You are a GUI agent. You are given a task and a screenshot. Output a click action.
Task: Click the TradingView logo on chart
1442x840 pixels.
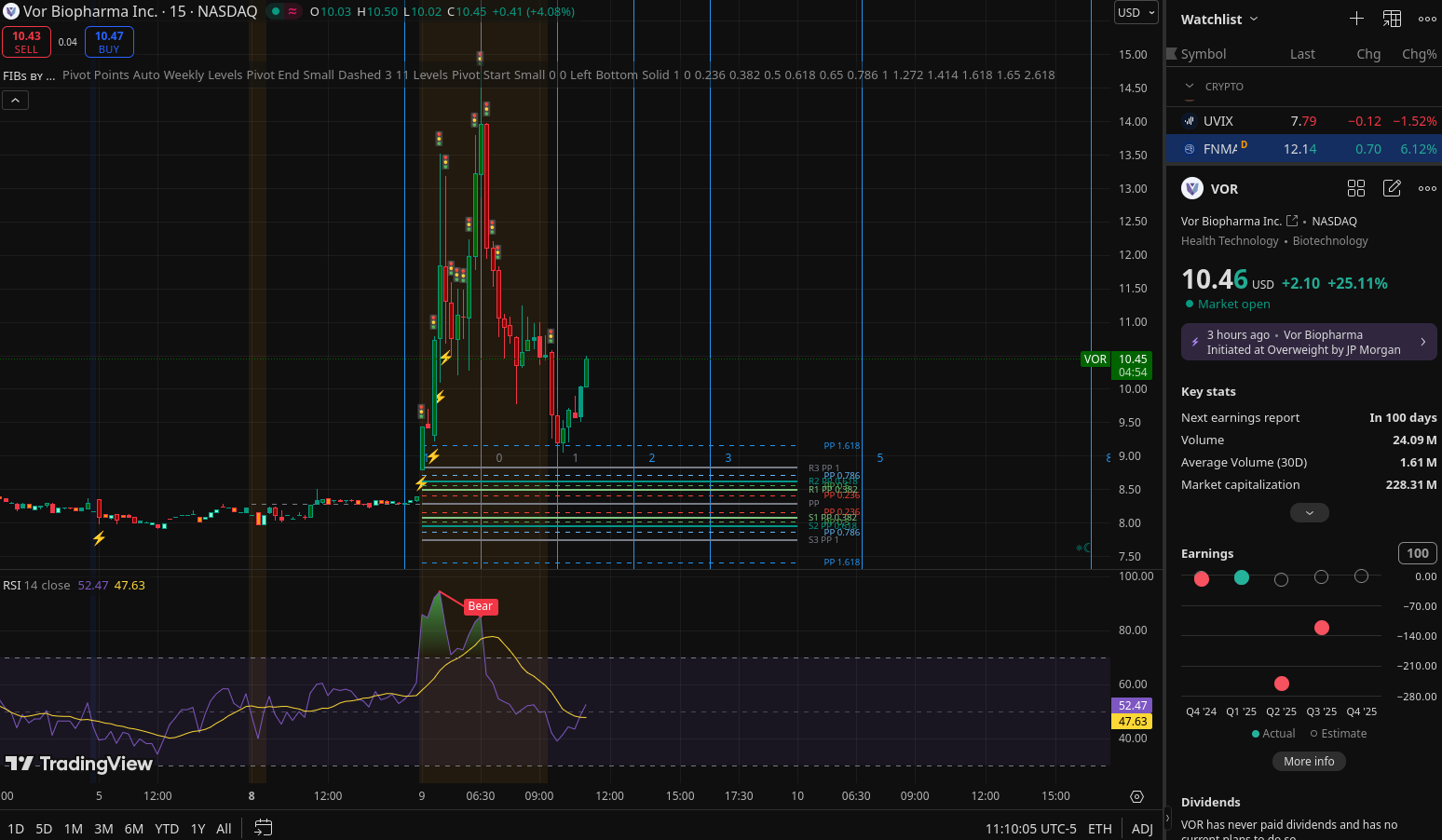pos(78,764)
